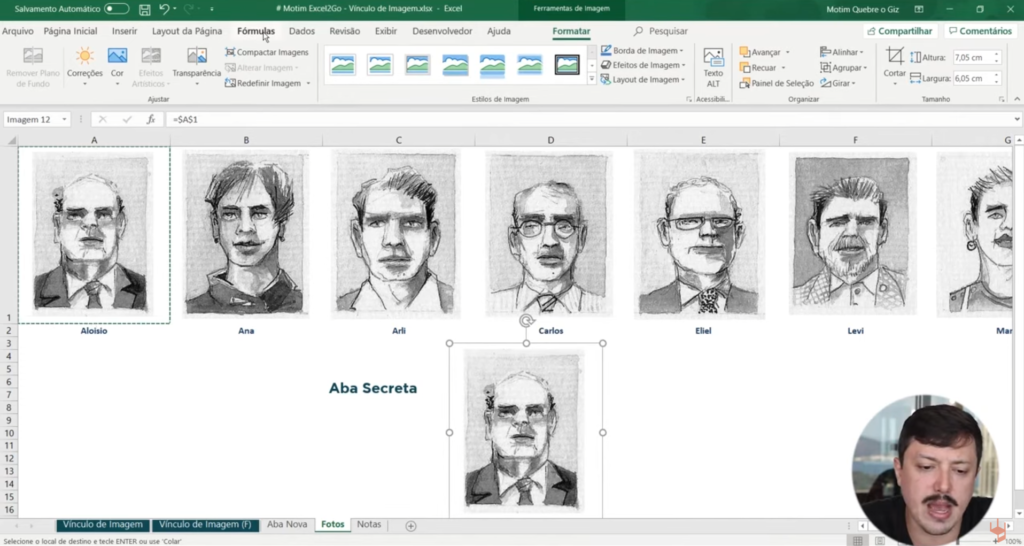Expand the formula bar chevron
The height and width of the screenshot is (546, 1024).
(1017, 120)
